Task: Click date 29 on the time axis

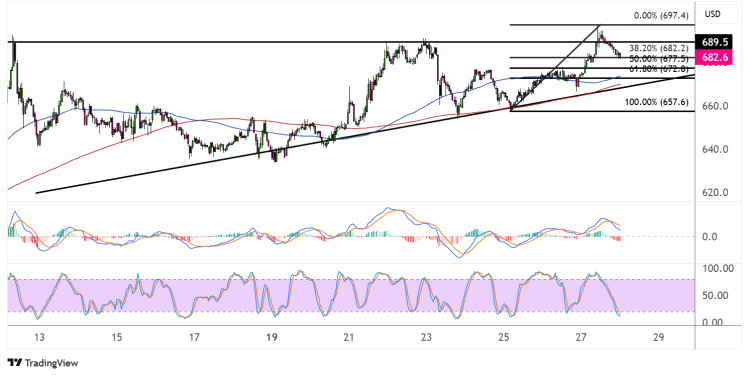Action: 658,337
